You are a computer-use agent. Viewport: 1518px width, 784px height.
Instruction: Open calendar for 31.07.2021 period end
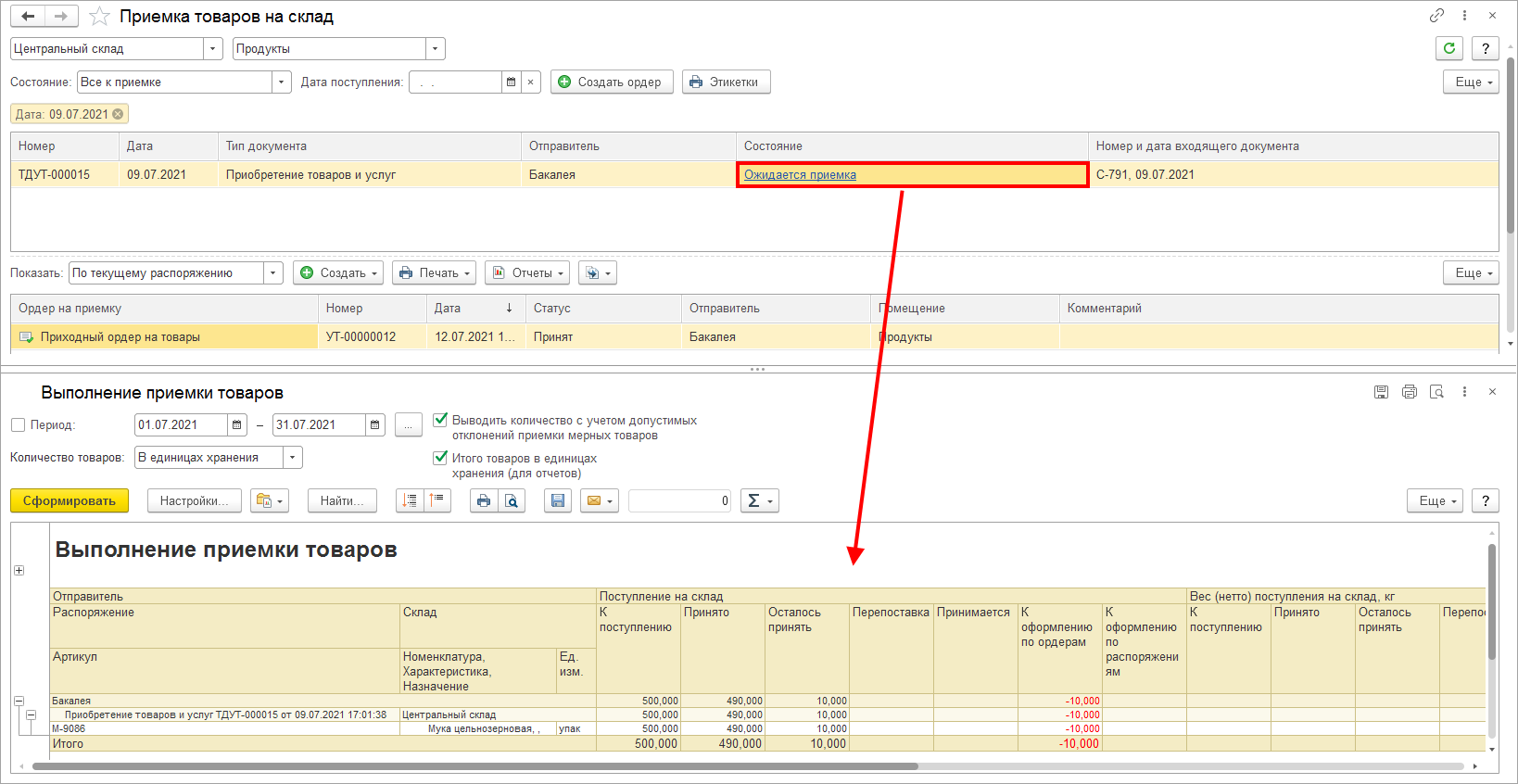pyautogui.click(x=375, y=424)
